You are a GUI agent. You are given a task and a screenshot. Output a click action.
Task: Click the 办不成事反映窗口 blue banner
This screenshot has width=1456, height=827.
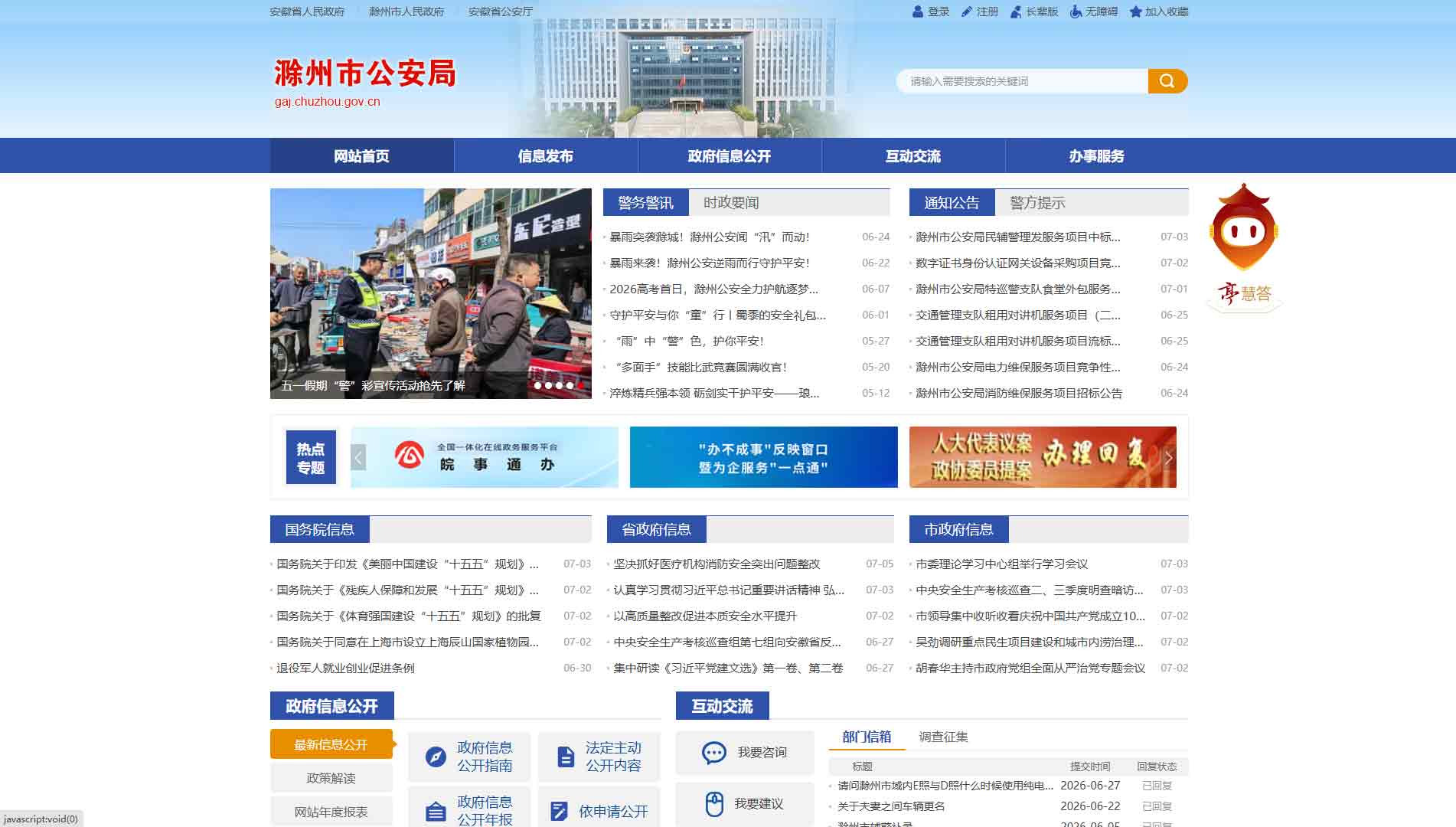click(x=763, y=457)
